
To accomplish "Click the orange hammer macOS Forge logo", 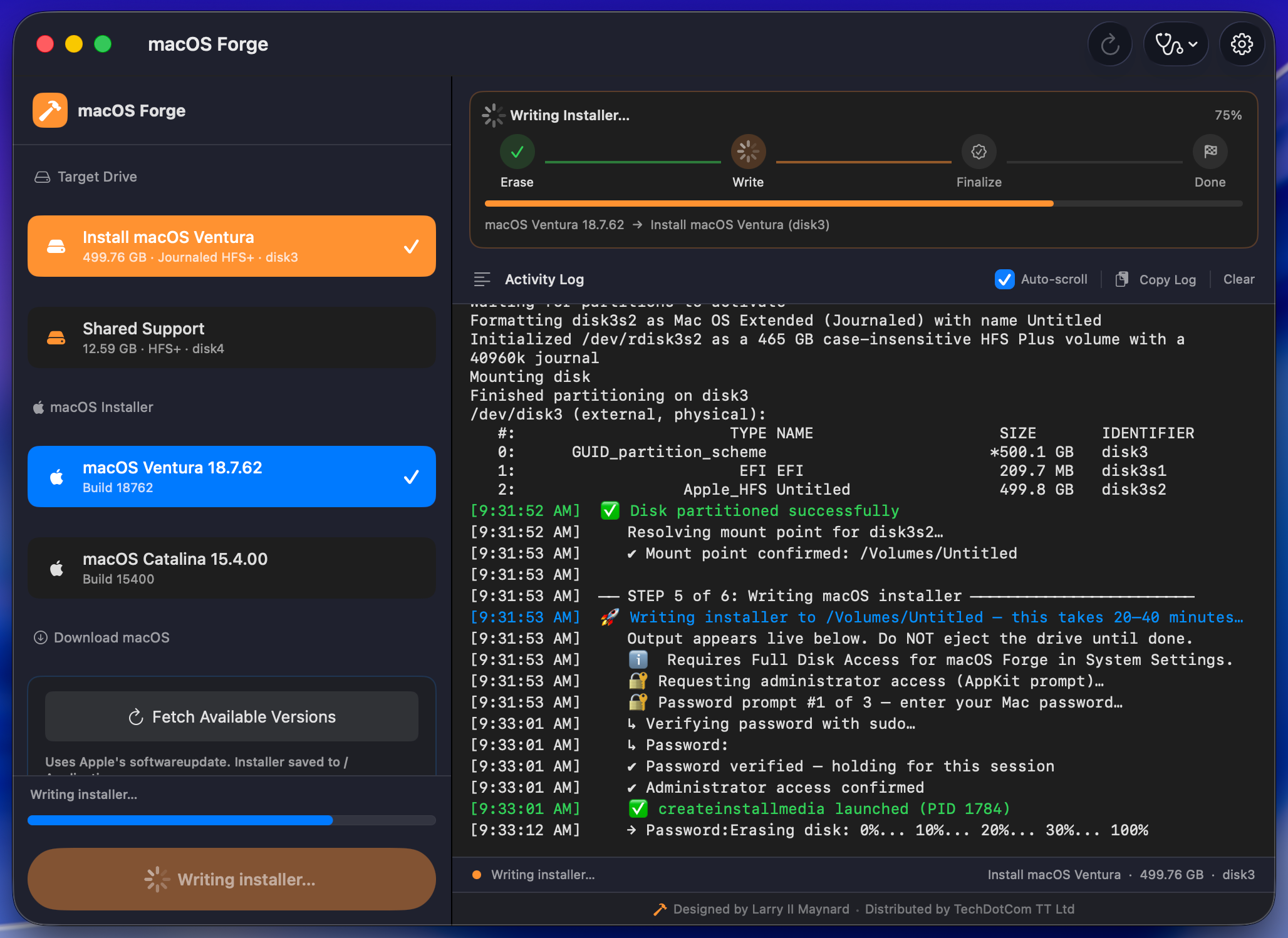I will click(50, 110).
